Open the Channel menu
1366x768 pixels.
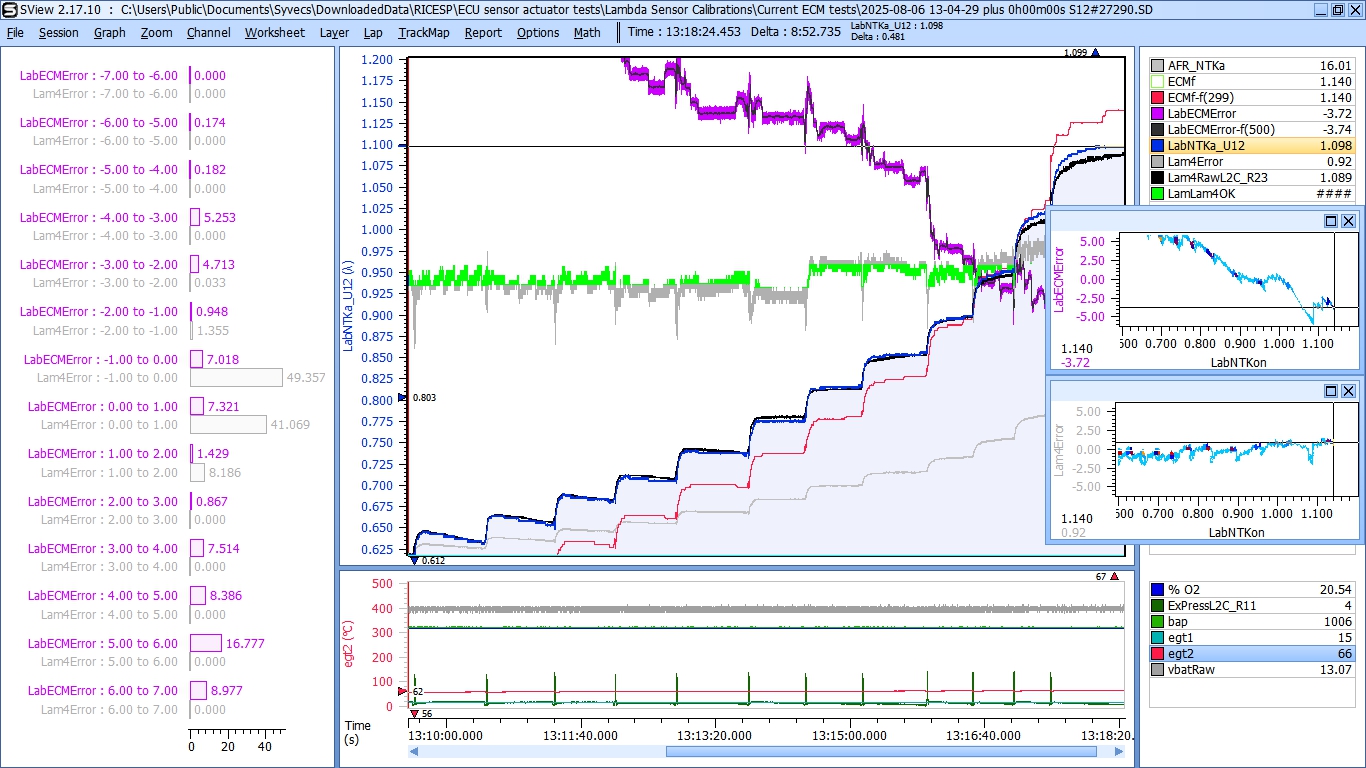pos(208,32)
